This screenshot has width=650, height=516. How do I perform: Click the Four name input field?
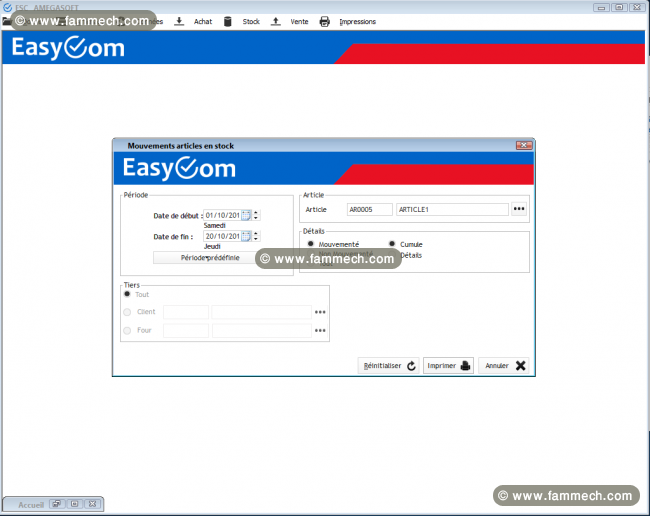click(261, 330)
